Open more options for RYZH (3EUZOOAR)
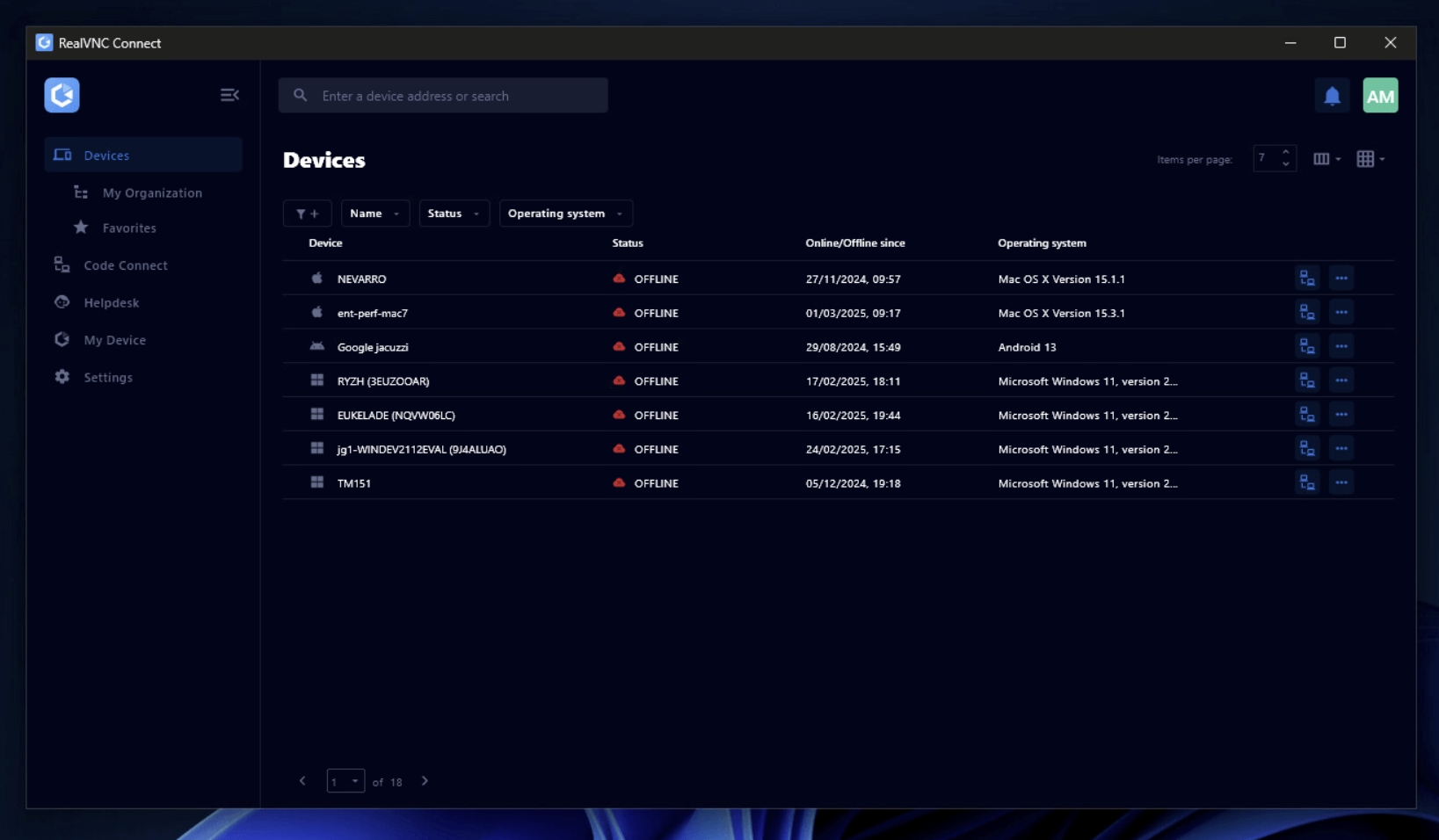Viewport: 1439px width, 840px height. (x=1341, y=381)
